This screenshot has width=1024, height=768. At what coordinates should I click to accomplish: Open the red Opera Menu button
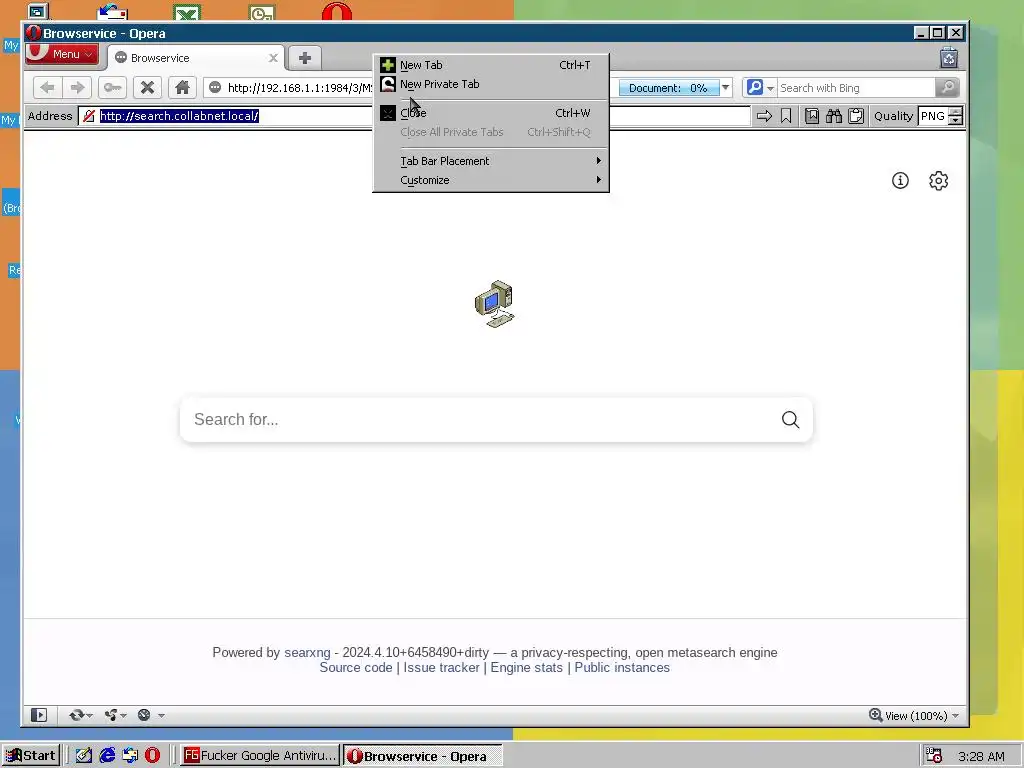[x=62, y=54]
